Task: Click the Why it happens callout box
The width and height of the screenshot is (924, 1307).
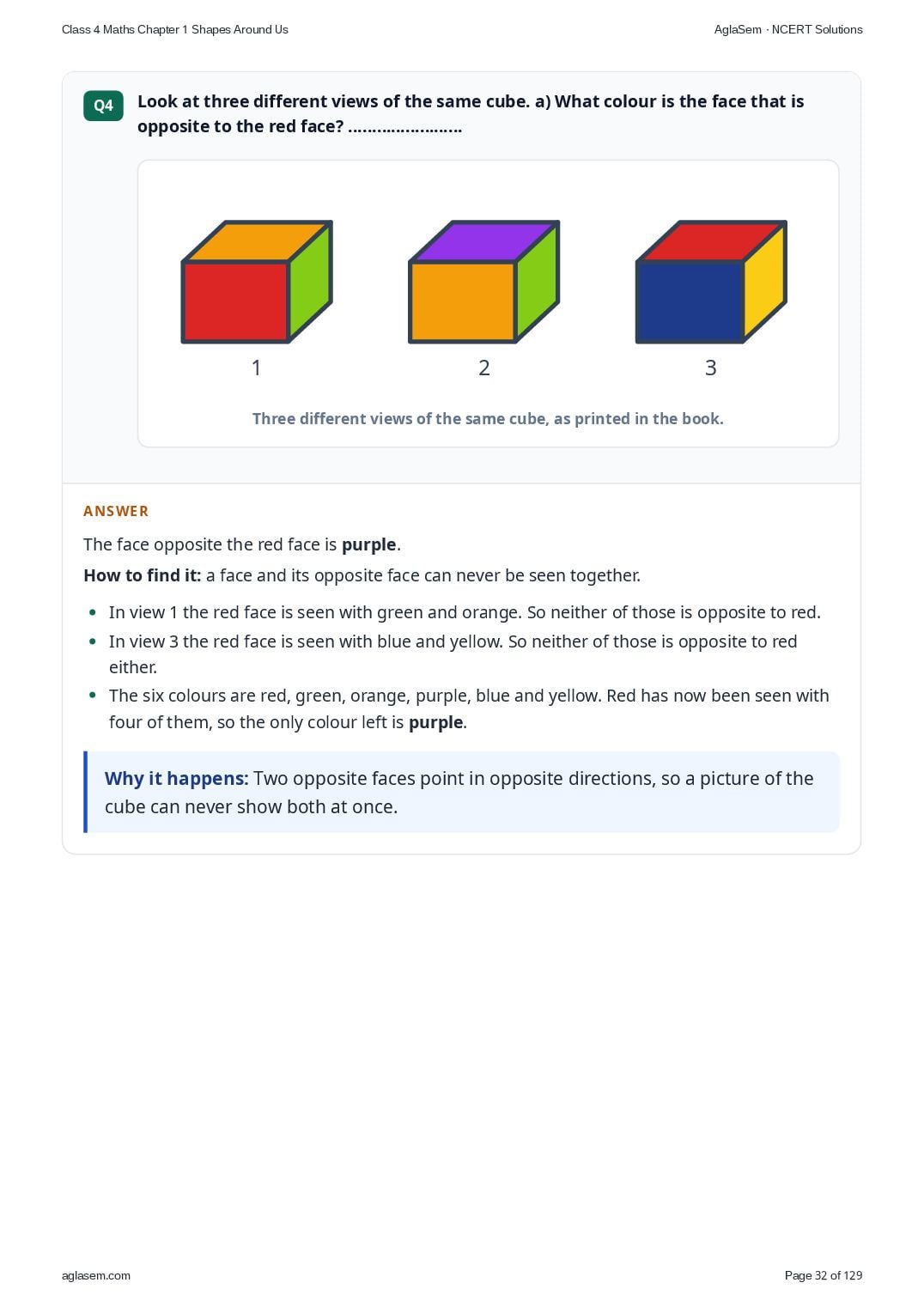Action: 461,792
